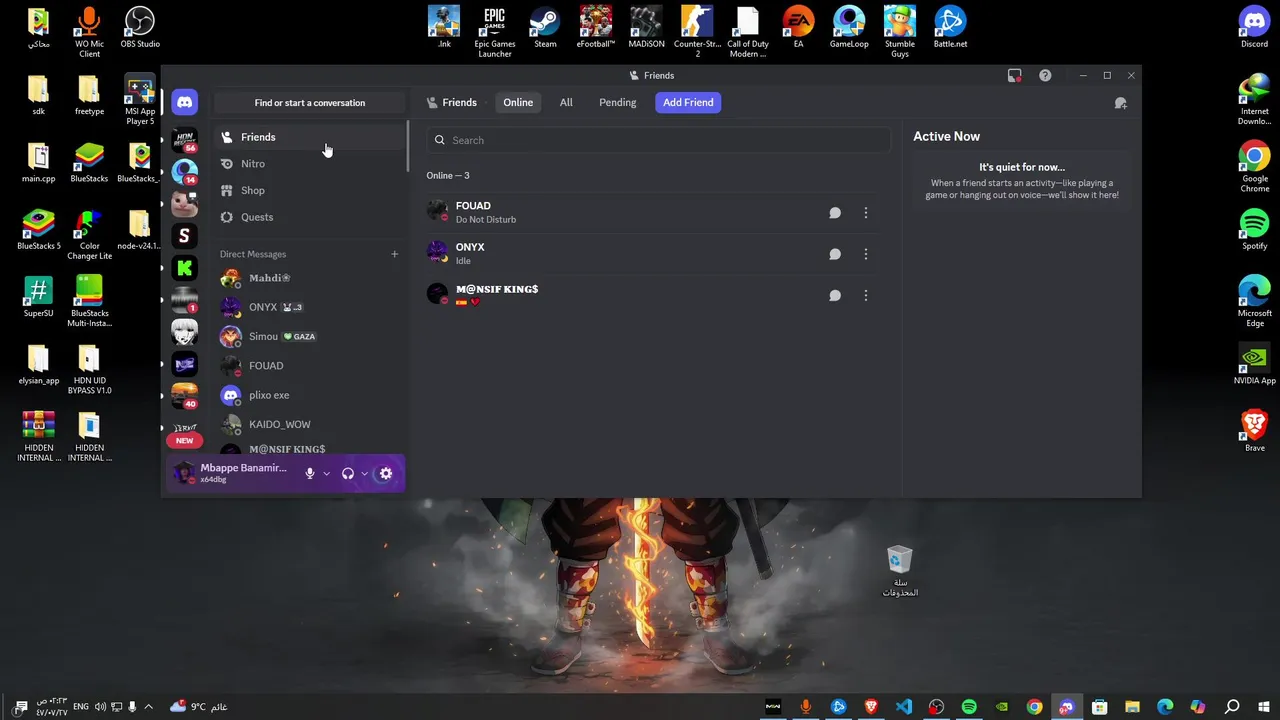Open the server icon showing 14 notifications
The image size is (1280, 720).
(184, 171)
